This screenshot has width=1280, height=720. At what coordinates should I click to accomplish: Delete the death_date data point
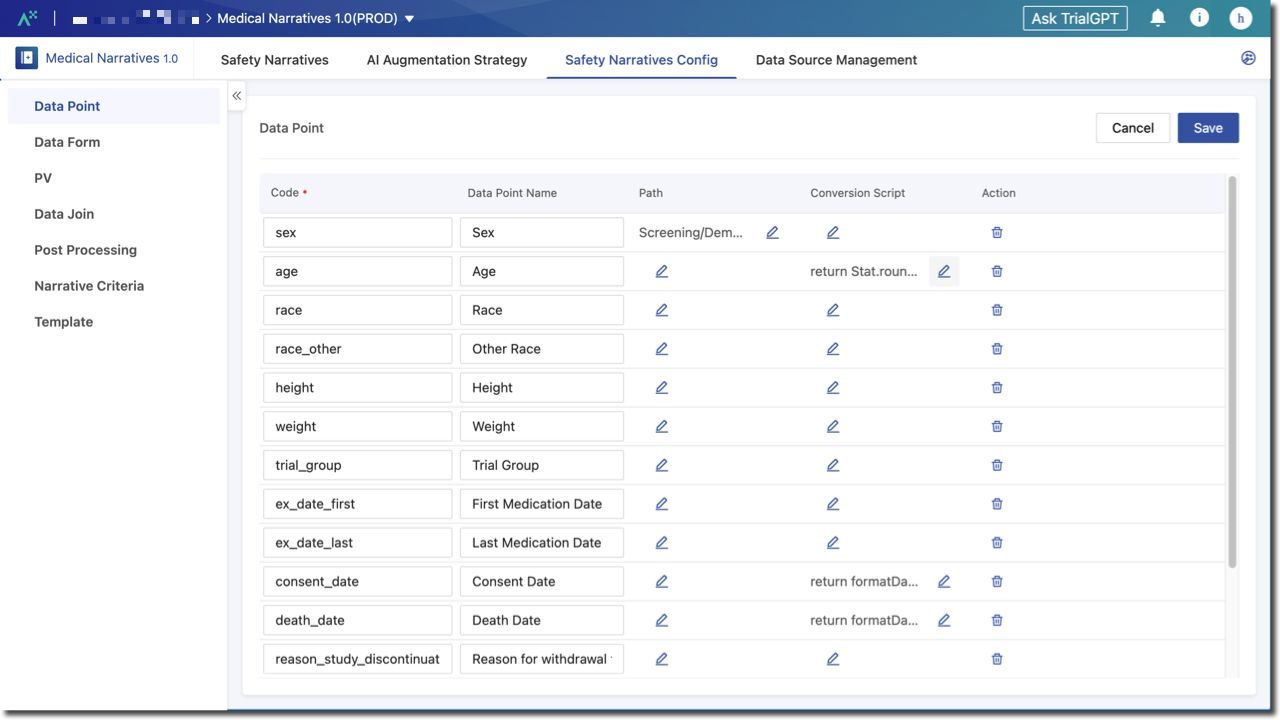997,621
